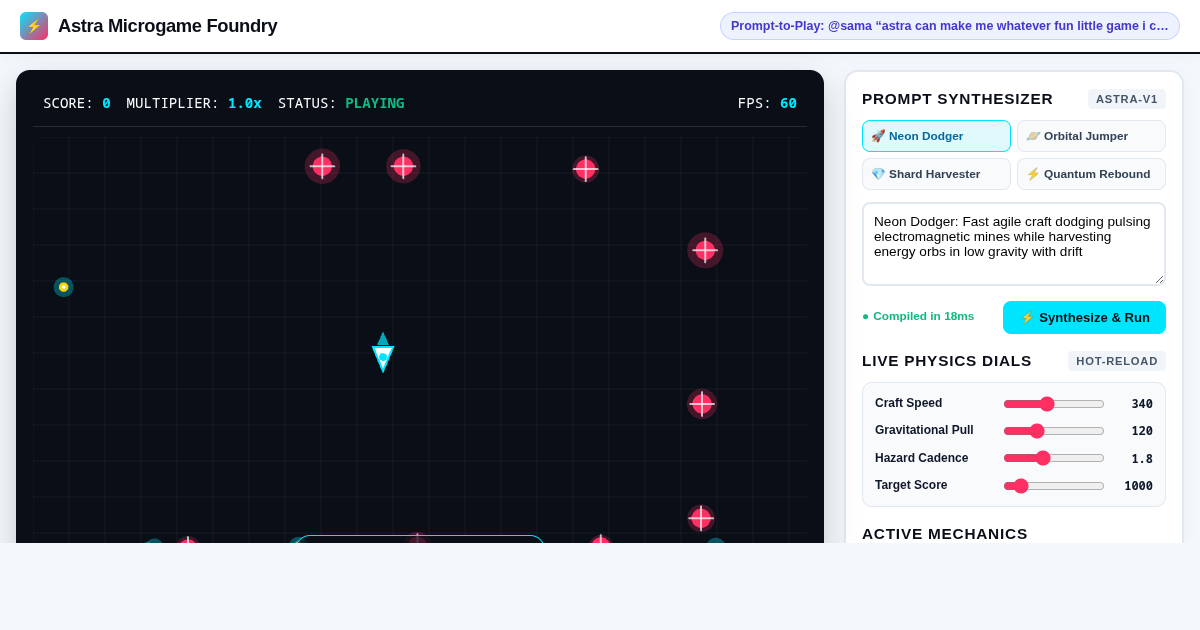Focus the game prompt text area
Image resolution: width=1200 pixels, height=630 pixels.
click(1014, 244)
